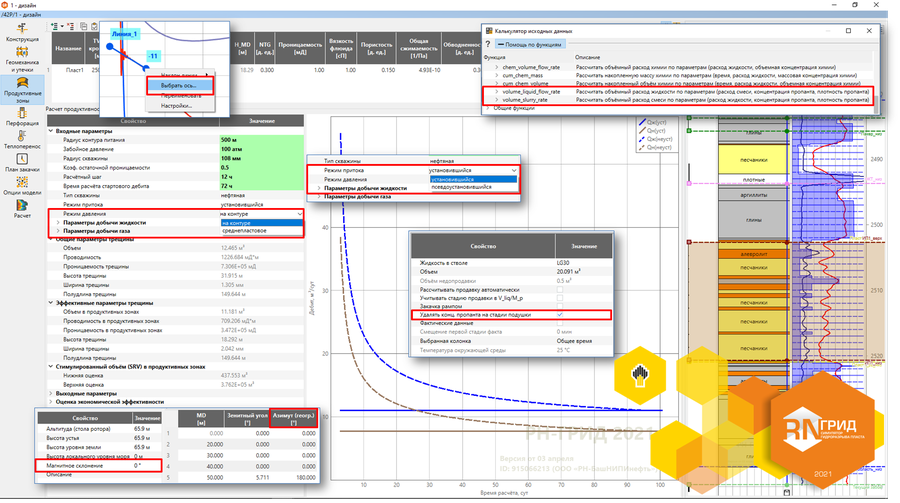Click the Qж(уст) blue legend entry
Screen dimensions: 900x503
pos(657,123)
